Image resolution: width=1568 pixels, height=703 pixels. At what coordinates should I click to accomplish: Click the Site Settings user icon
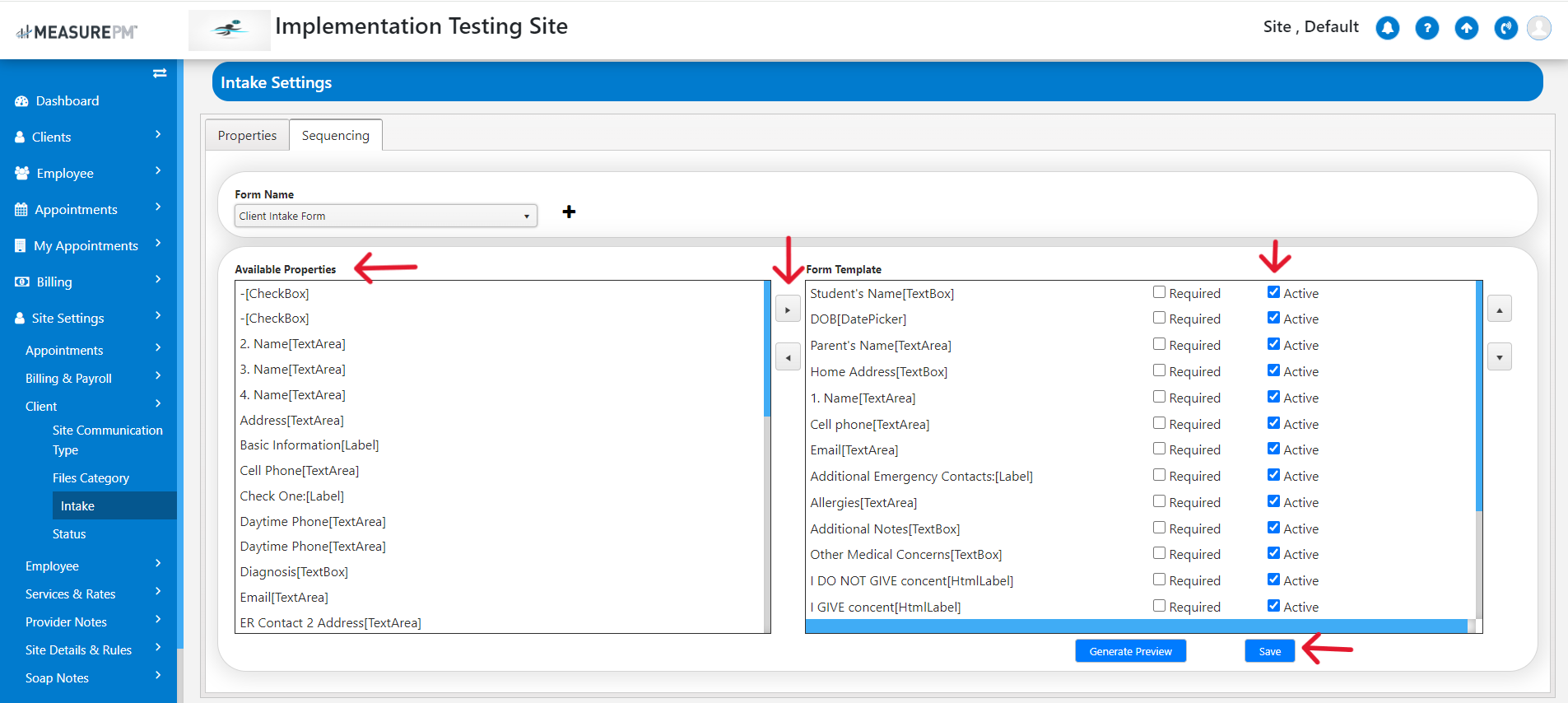pos(20,319)
